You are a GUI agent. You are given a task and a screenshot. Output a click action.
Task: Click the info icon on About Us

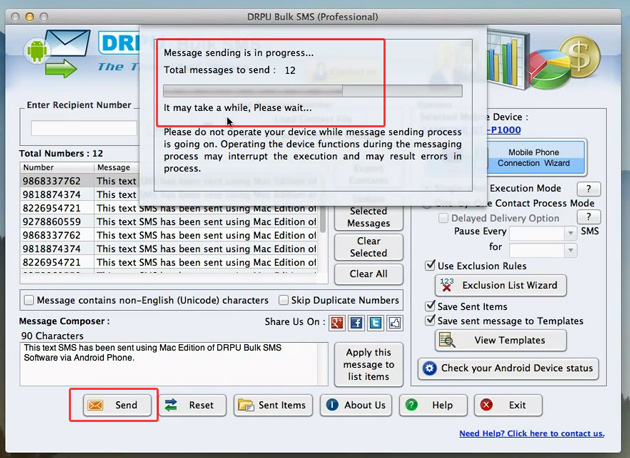pos(332,405)
